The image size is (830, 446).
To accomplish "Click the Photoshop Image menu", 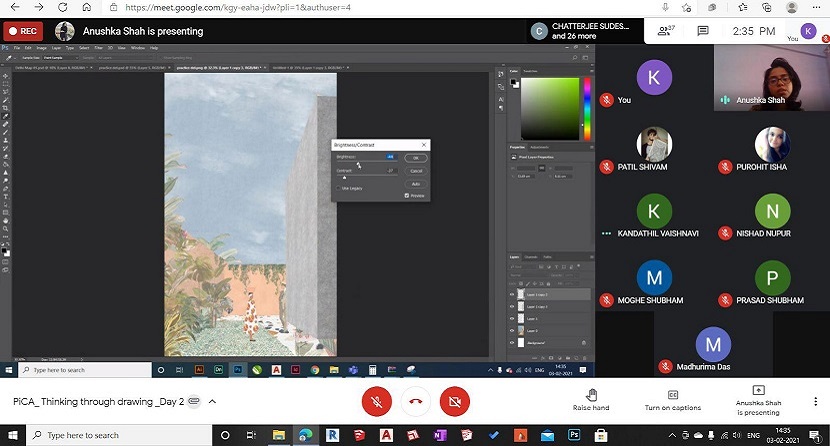I will tap(40, 48).
